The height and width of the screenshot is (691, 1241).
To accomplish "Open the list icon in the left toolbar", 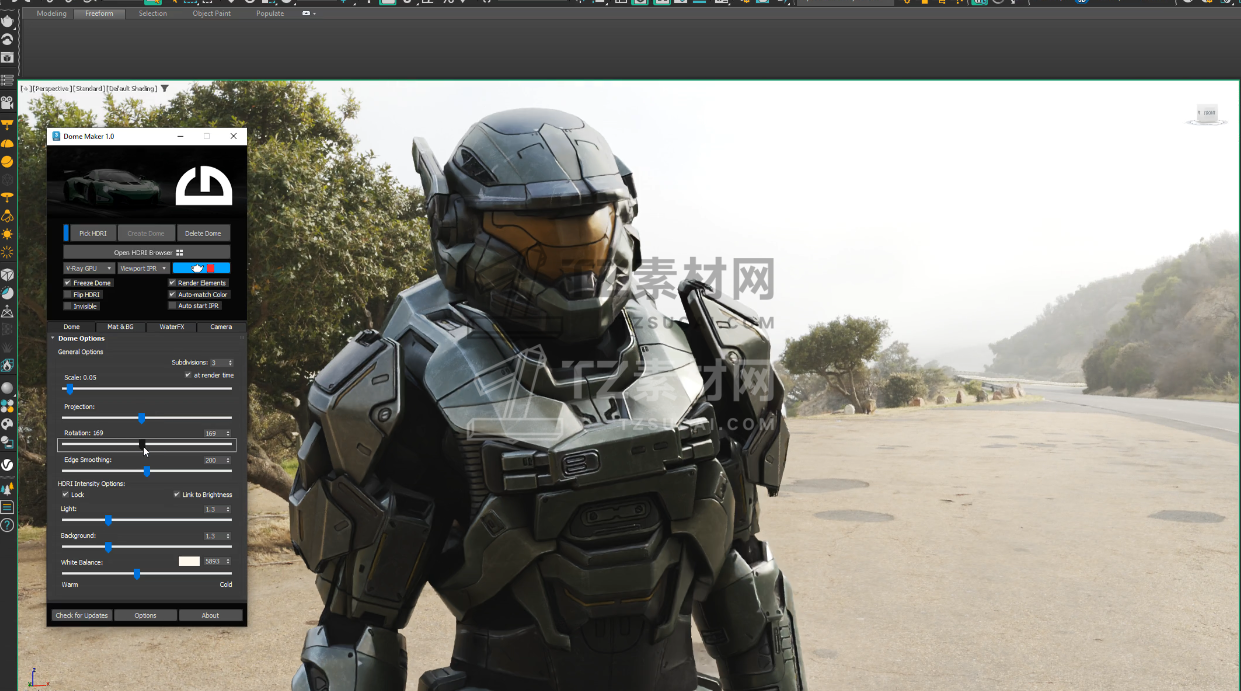I will click(x=7, y=80).
